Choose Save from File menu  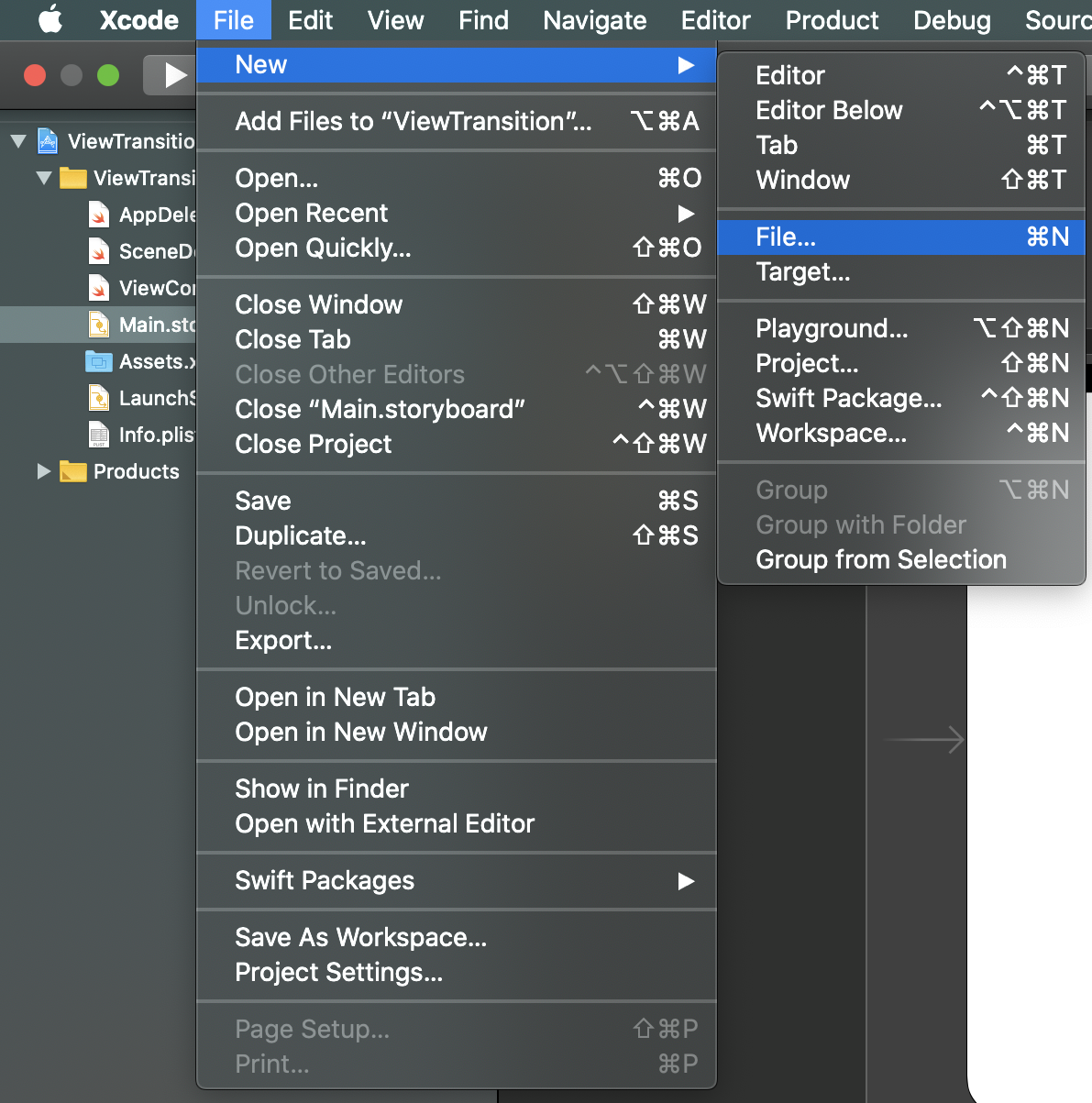(457, 501)
